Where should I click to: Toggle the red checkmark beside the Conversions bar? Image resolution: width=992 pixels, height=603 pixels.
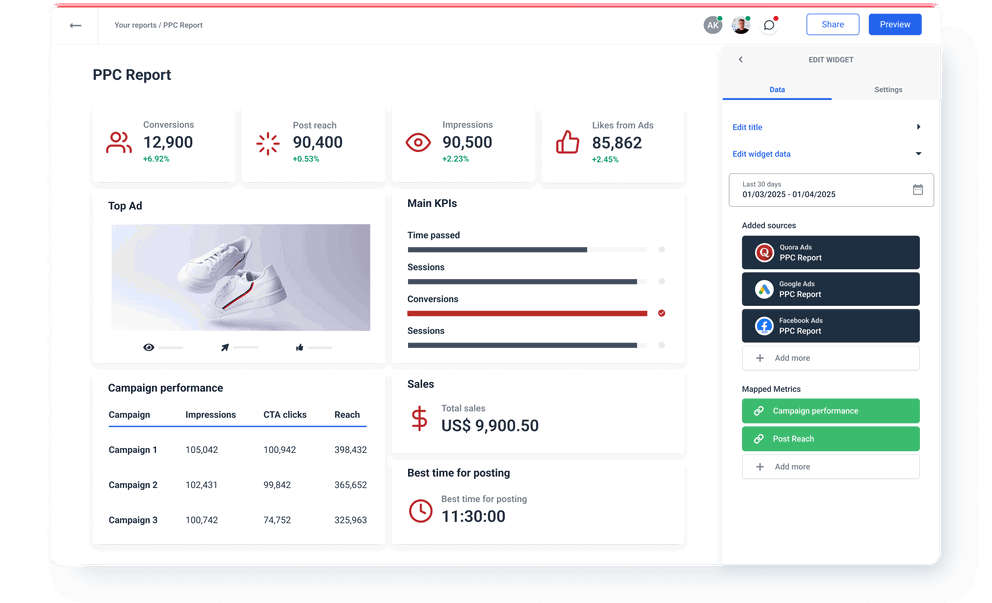661,313
